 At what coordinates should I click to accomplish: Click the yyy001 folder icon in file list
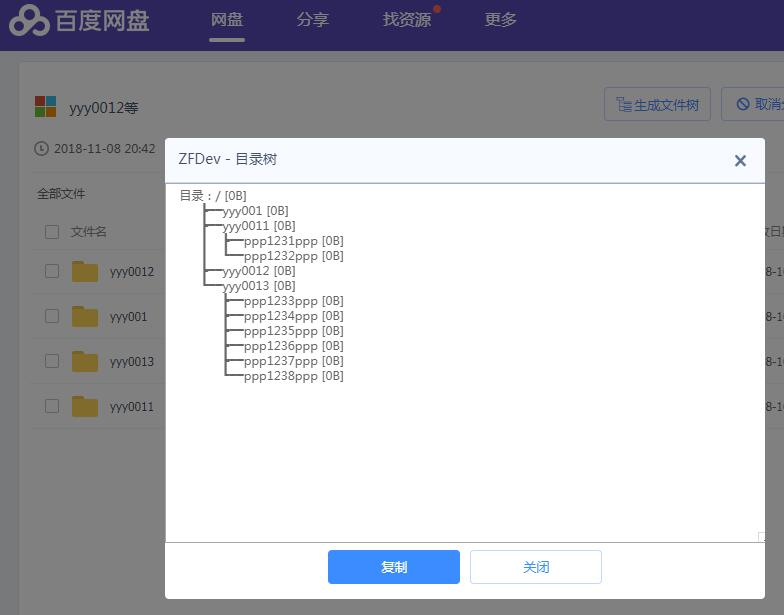pyautogui.click(x=84, y=316)
